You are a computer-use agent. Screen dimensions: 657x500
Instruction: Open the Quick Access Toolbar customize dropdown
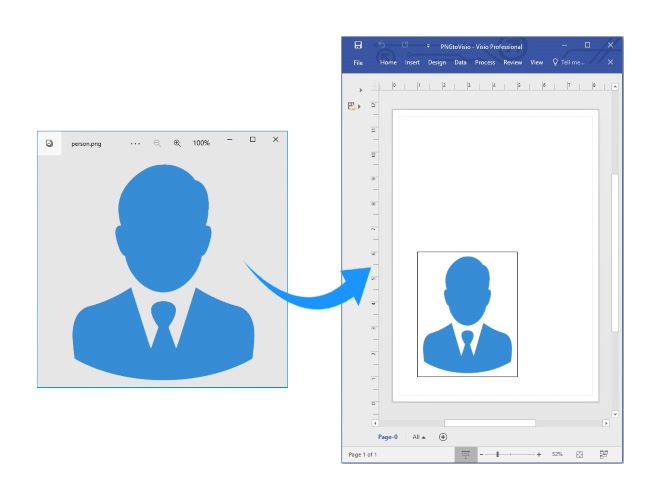[x=428, y=46]
